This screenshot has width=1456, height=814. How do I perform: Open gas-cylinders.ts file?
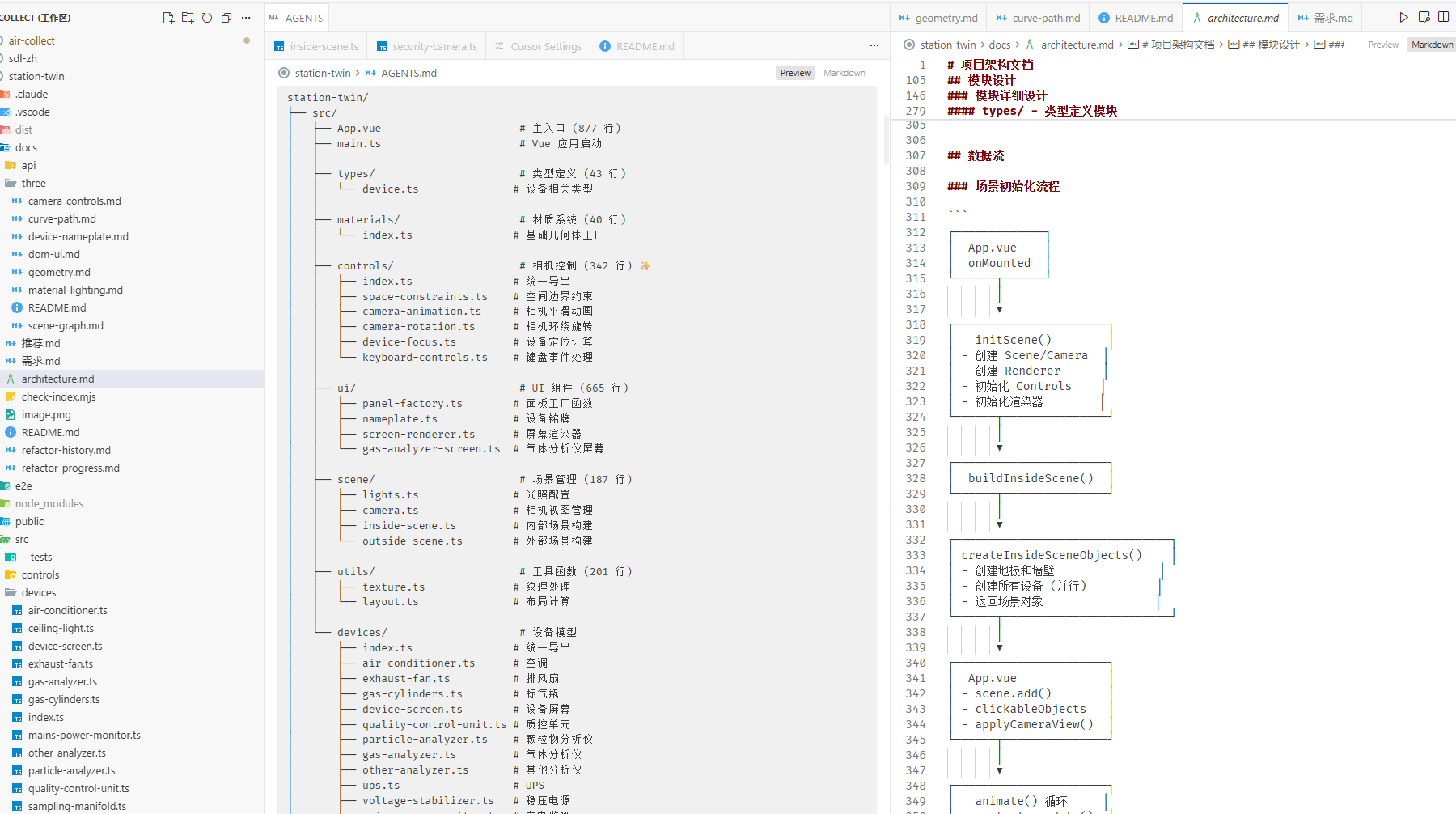[64, 699]
